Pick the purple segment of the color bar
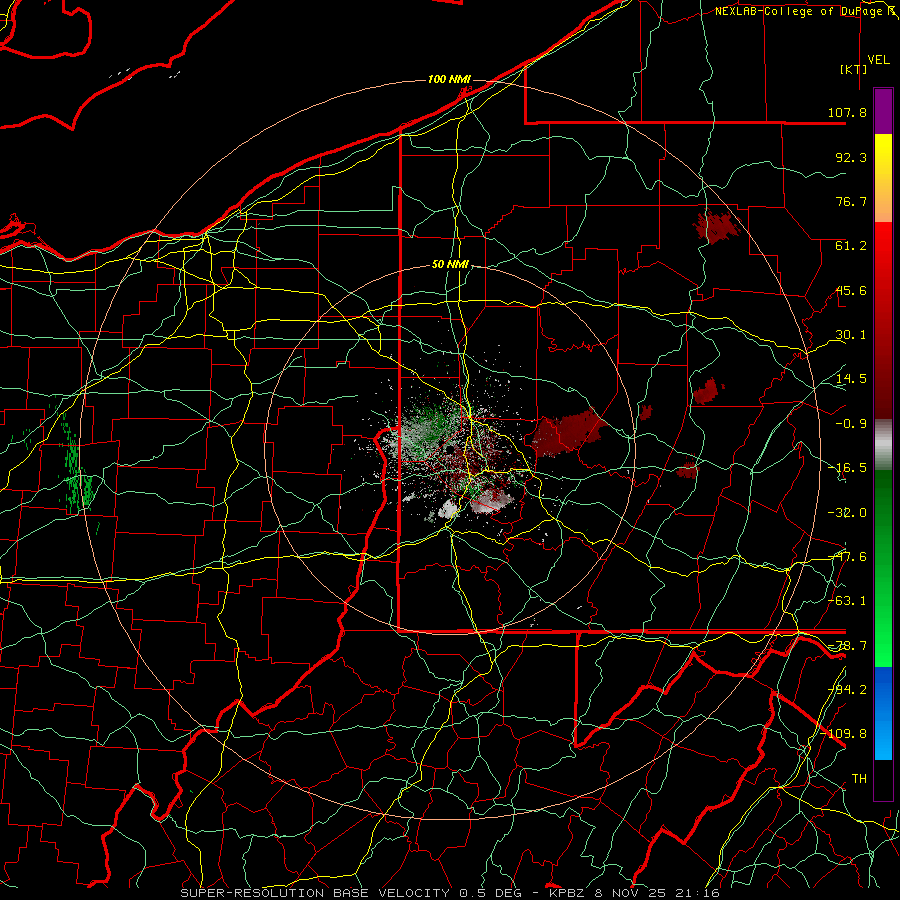Screen dimensions: 900x900 [x=883, y=111]
